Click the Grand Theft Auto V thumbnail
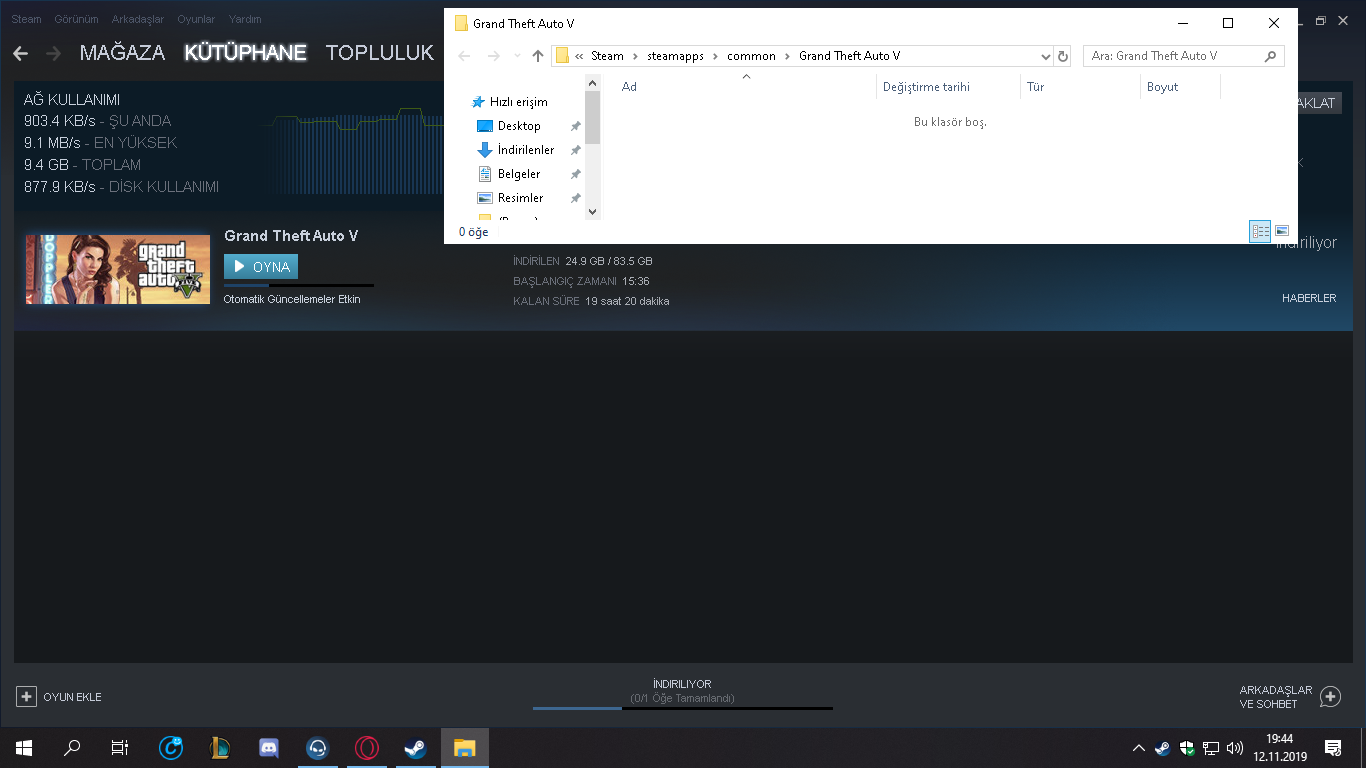The width and height of the screenshot is (1366, 768). [117, 269]
